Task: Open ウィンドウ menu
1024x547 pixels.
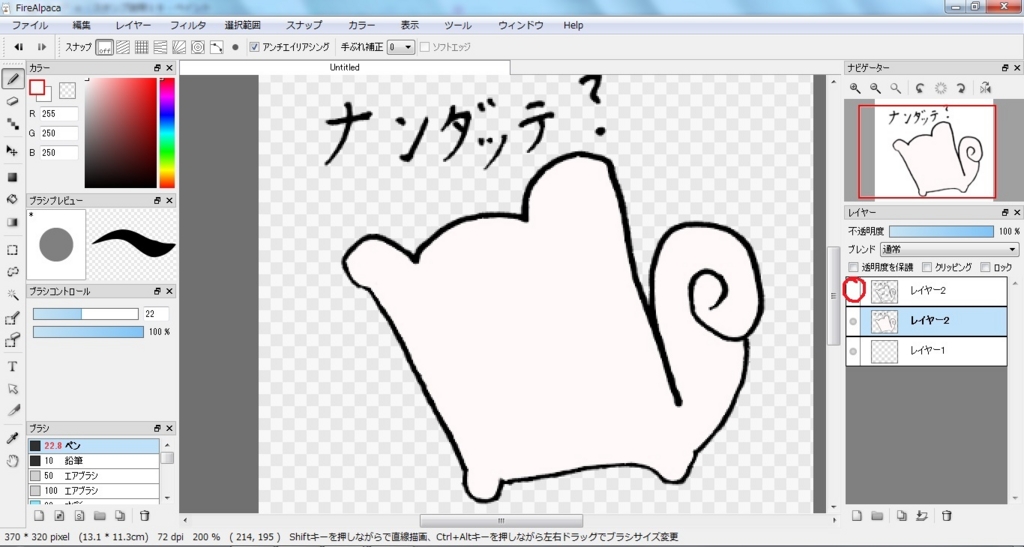Action: tap(520, 25)
